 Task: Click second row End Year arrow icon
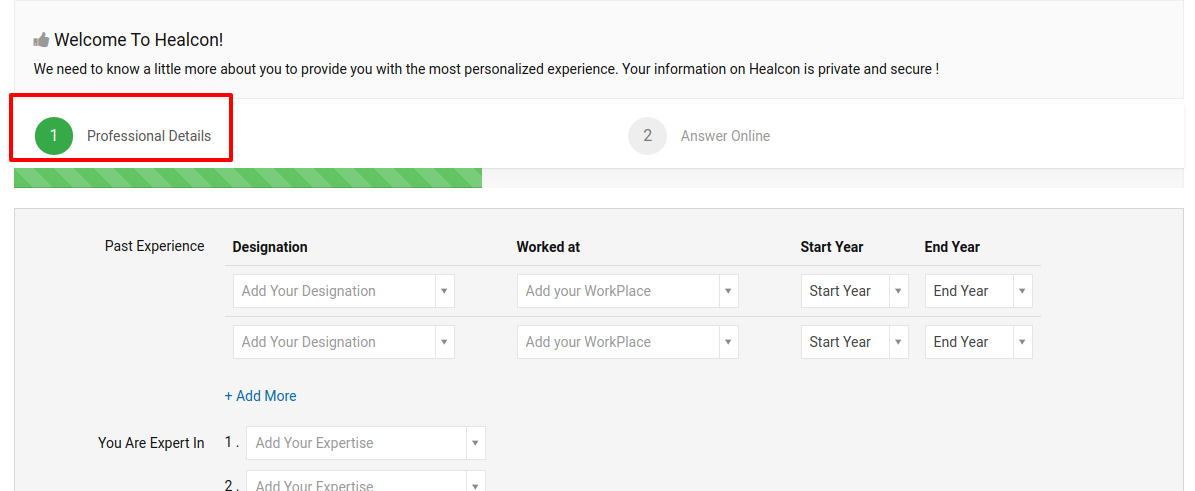tap(1022, 342)
